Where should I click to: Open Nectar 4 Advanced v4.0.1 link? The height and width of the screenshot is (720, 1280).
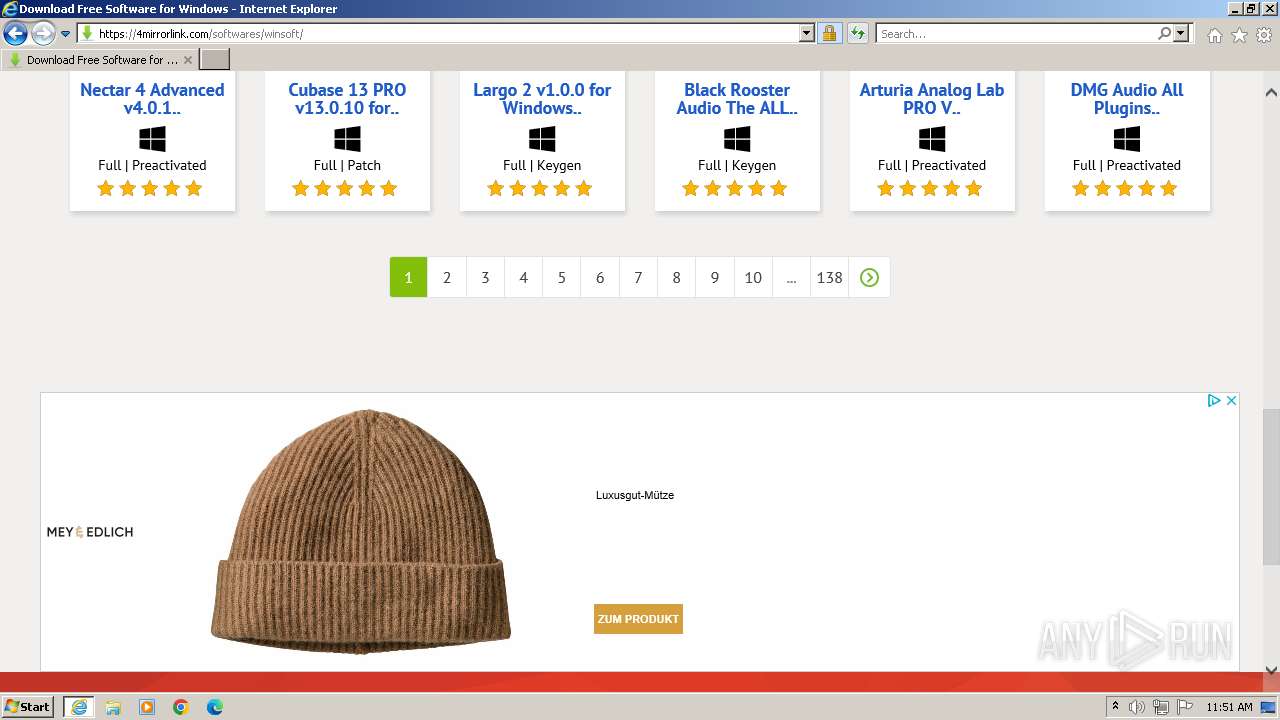[152, 99]
